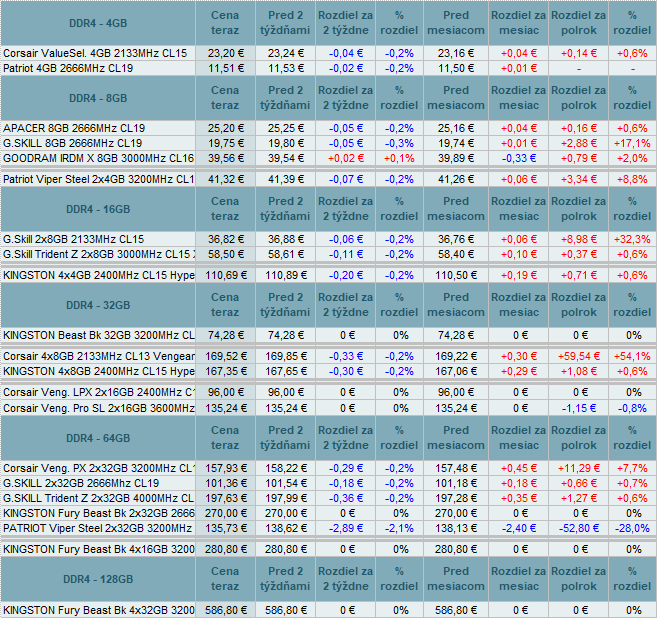Click the DDR4 - 8GB section header

click(x=98, y=98)
